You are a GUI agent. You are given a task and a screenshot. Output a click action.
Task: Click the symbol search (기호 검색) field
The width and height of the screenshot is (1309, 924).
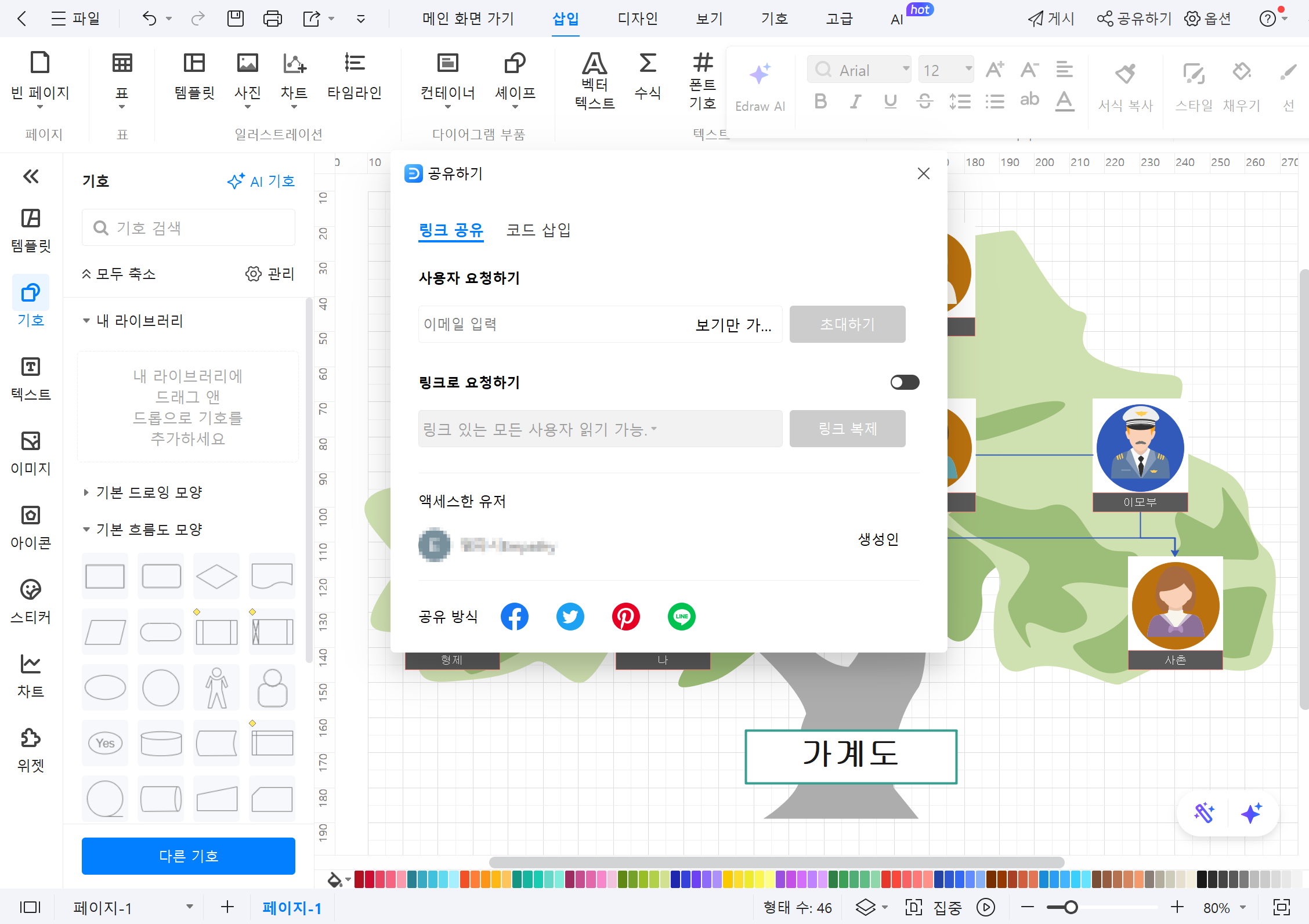(189, 227)
